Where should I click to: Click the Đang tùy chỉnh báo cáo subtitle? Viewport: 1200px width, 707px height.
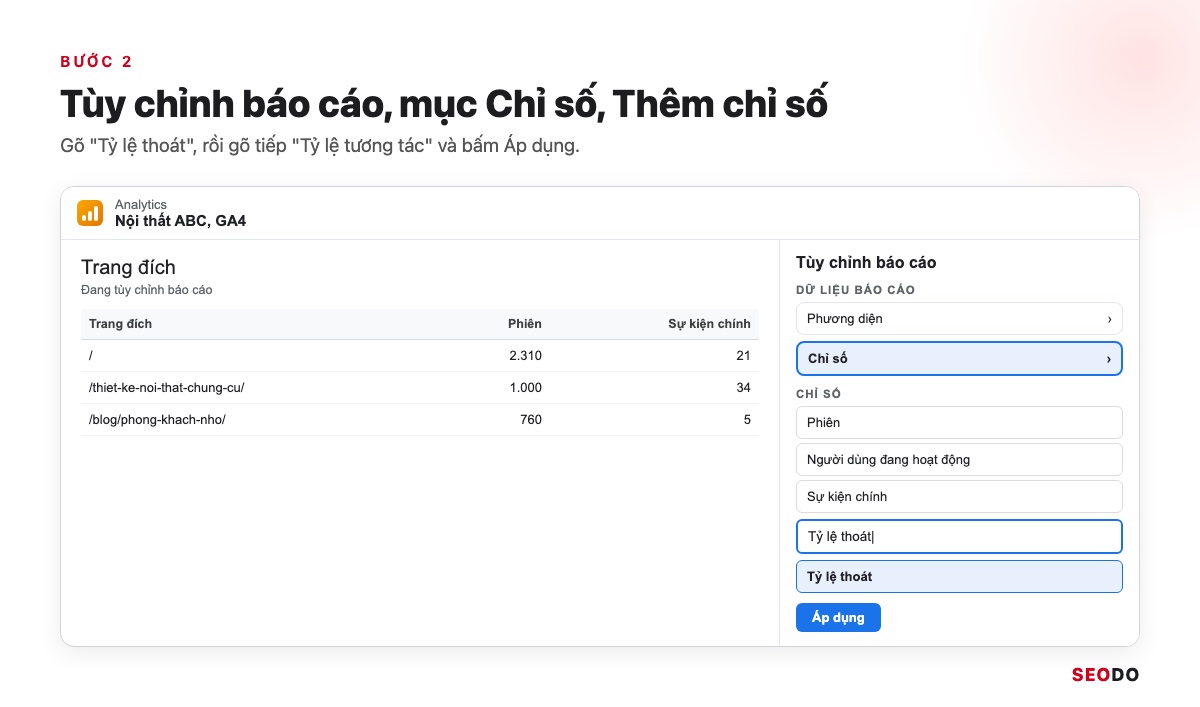[147, 290]
